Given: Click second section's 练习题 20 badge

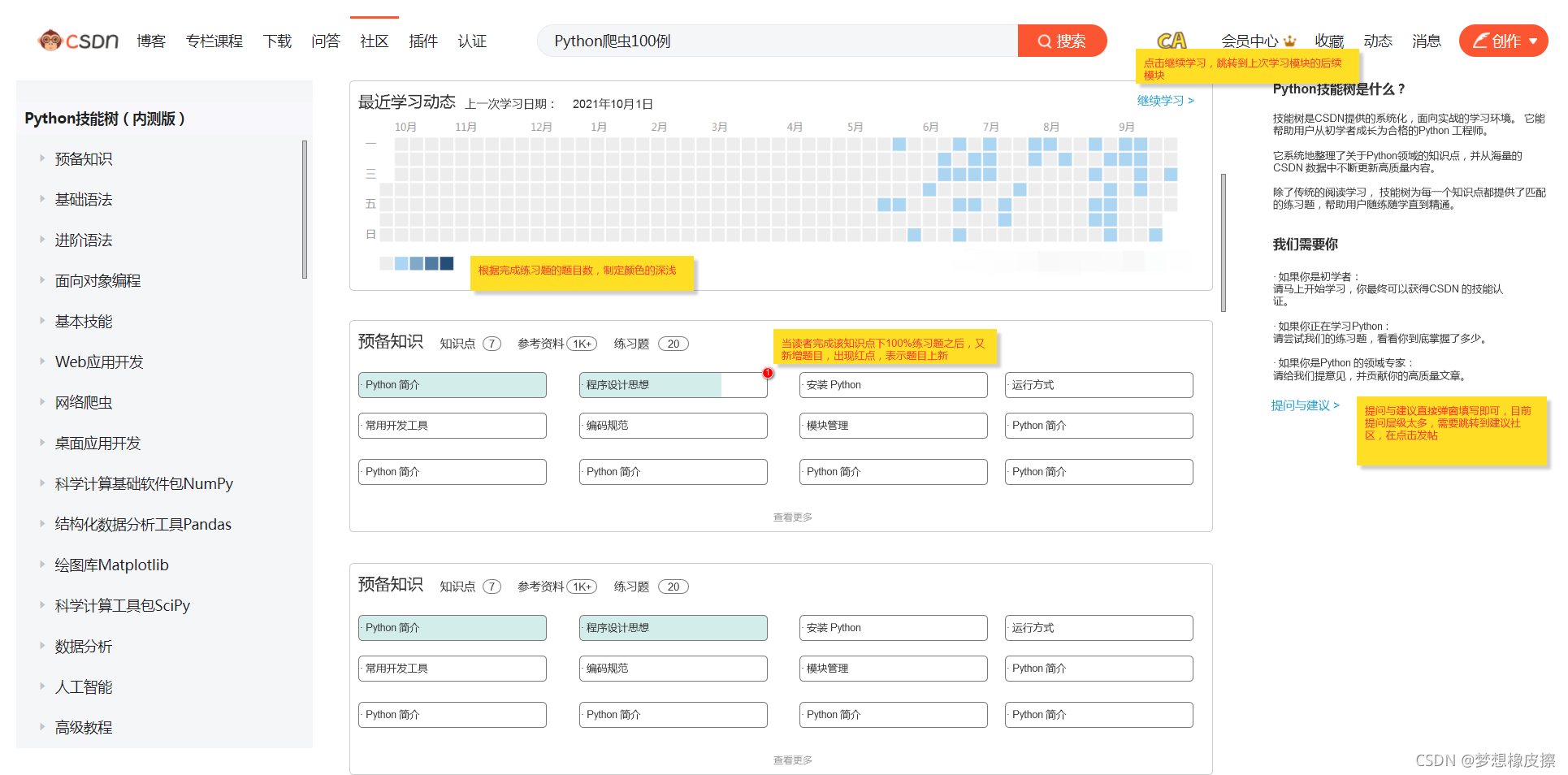Looking at the screenshot, I should tap(674, 587).
